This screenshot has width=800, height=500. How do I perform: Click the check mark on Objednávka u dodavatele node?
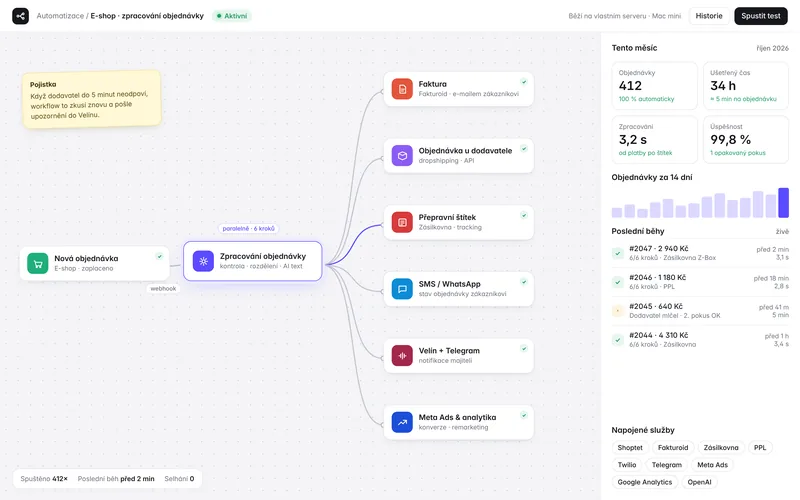coord(523,148)
